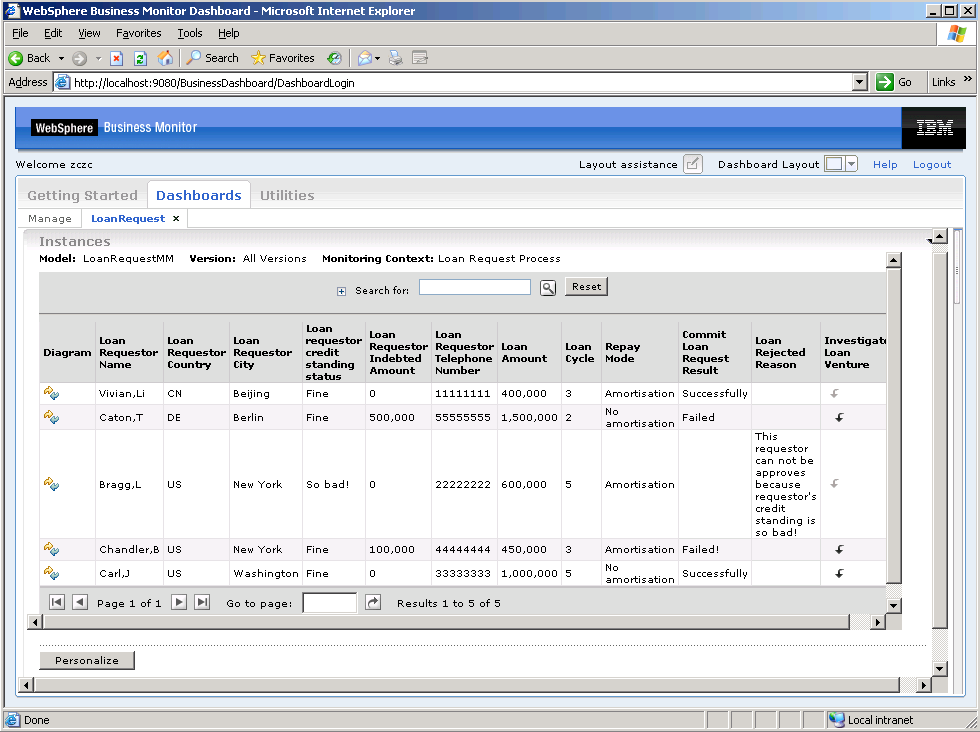Image resolution: width=980 pixels, height=732 pixels.
Task: Click the browser Refresh icon
Action: [141, 58]
